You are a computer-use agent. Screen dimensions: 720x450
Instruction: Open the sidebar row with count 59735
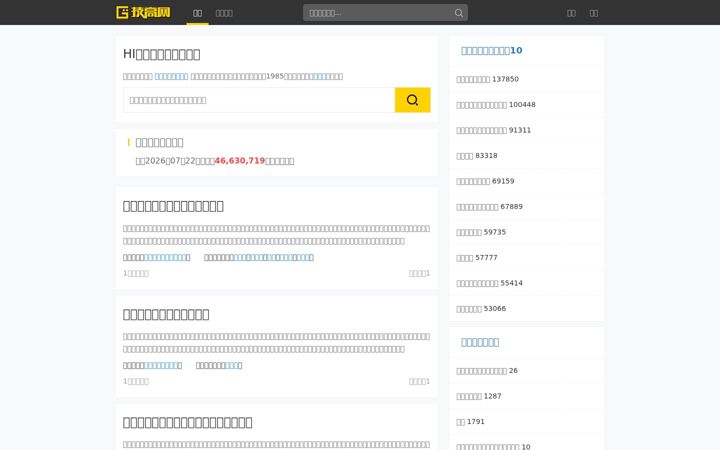526,232
